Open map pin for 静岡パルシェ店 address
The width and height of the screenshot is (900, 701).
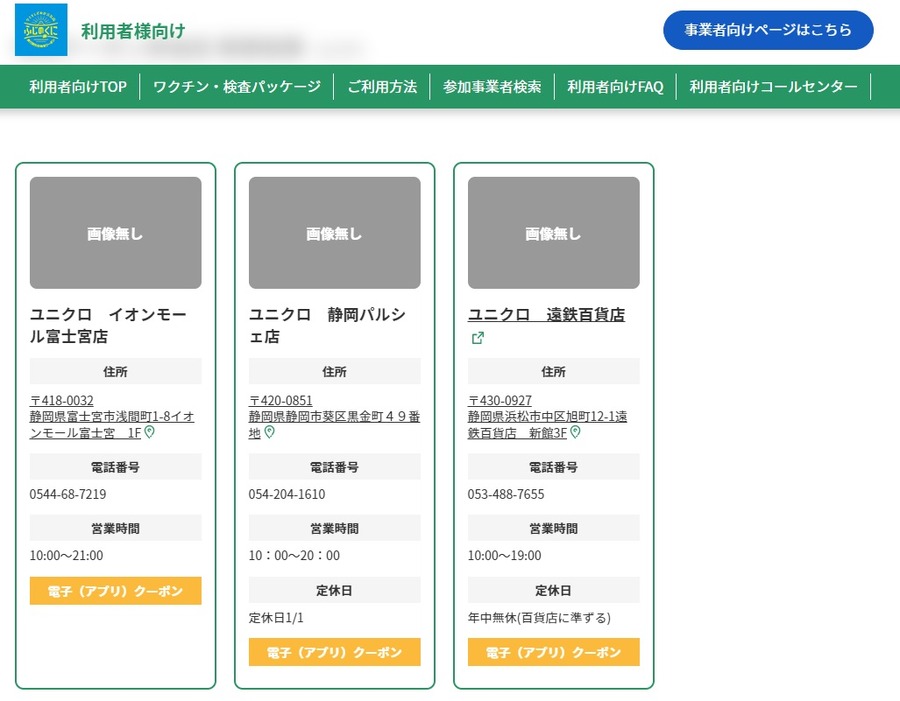coord(270,432)
